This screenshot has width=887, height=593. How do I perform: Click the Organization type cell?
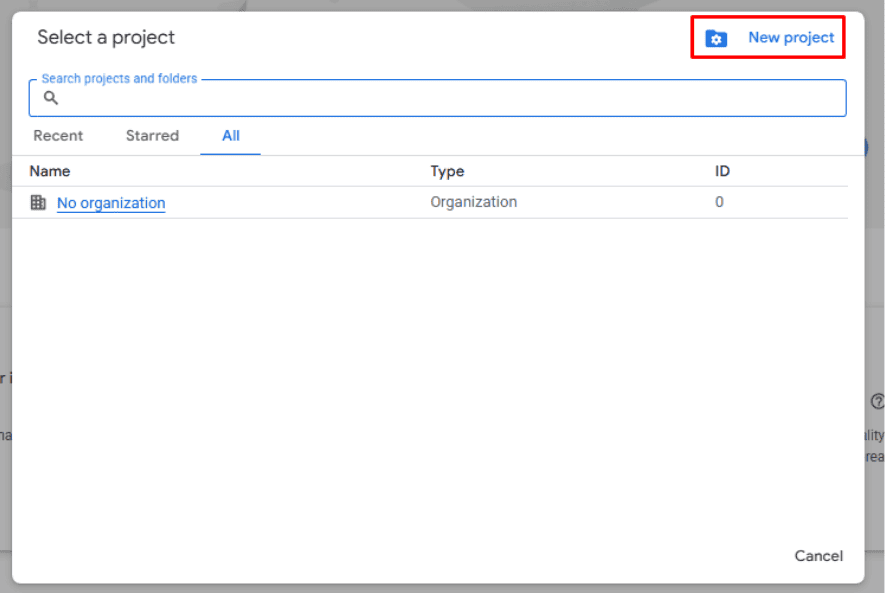pyautogui.click(x=473, y=202)
